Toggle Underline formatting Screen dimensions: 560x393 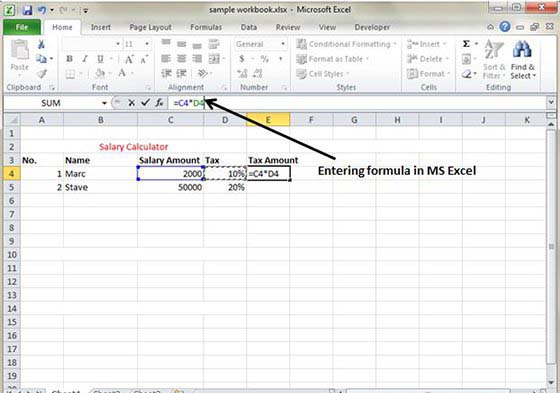point(100,59)
